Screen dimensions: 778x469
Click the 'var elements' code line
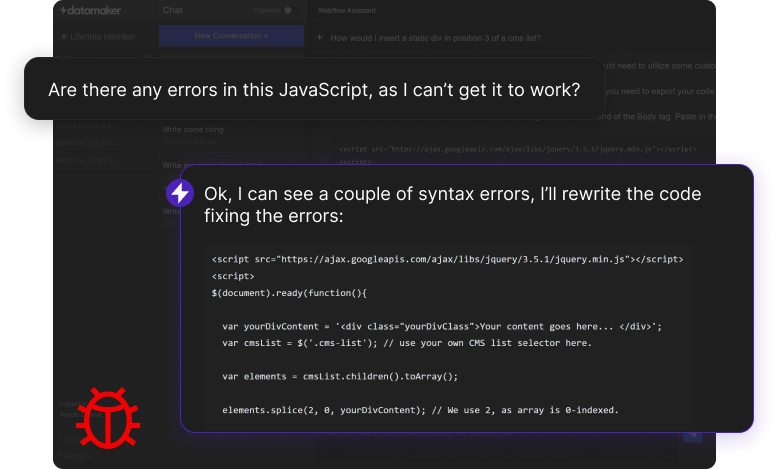pos(340,376)
